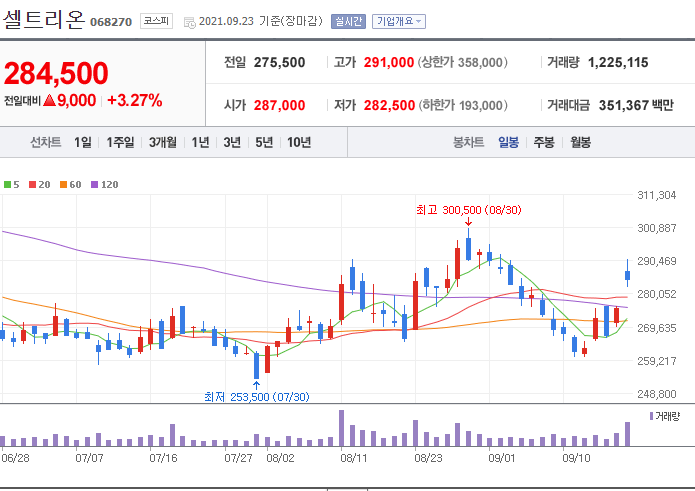Image resolution: width=695 pixels, height=491 pixels.
Task: Click the 거래대금 value 351,367 백만
Action: click(636, 105)
